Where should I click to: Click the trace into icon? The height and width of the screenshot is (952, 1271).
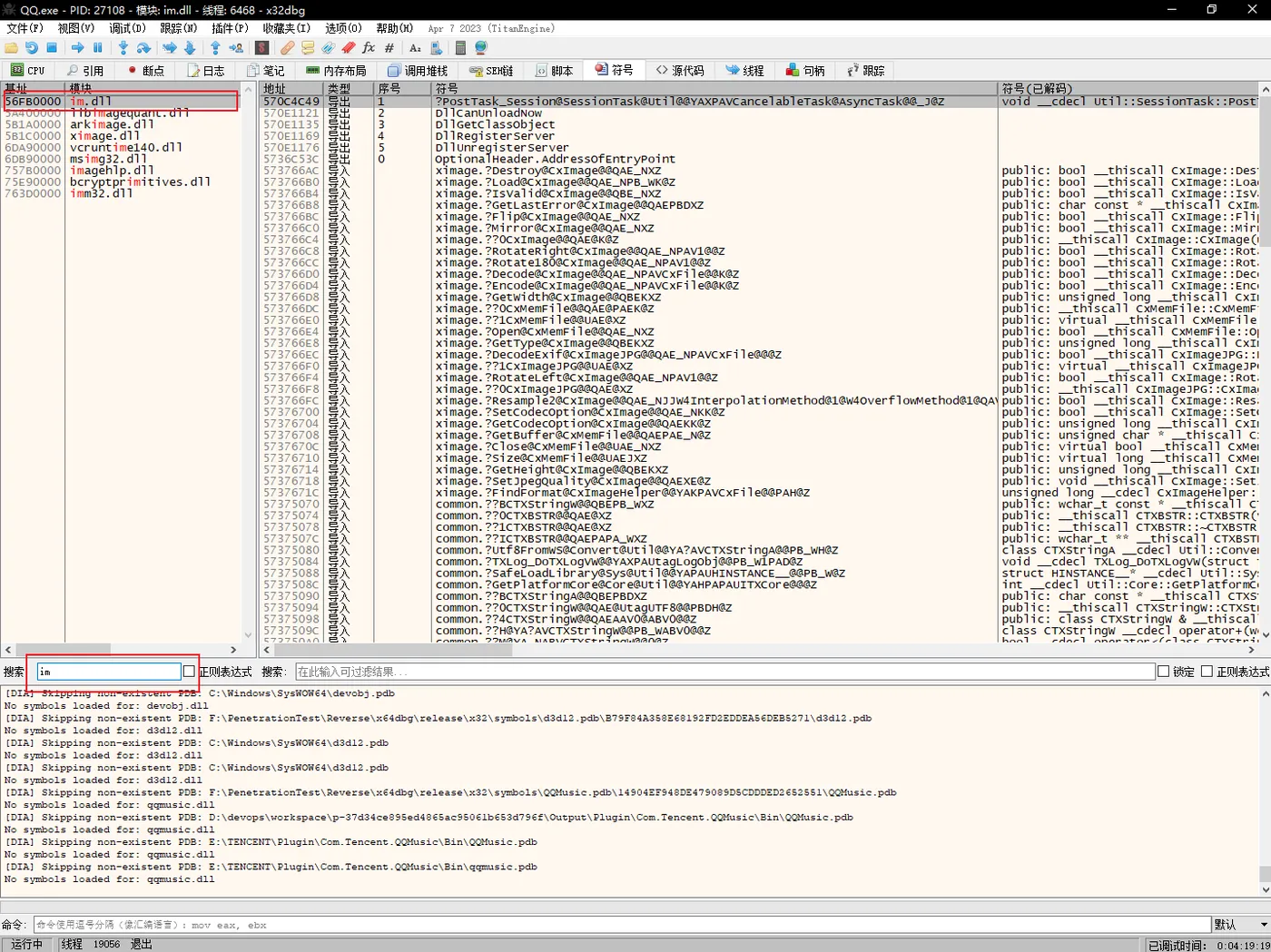[x=170, y=47]
